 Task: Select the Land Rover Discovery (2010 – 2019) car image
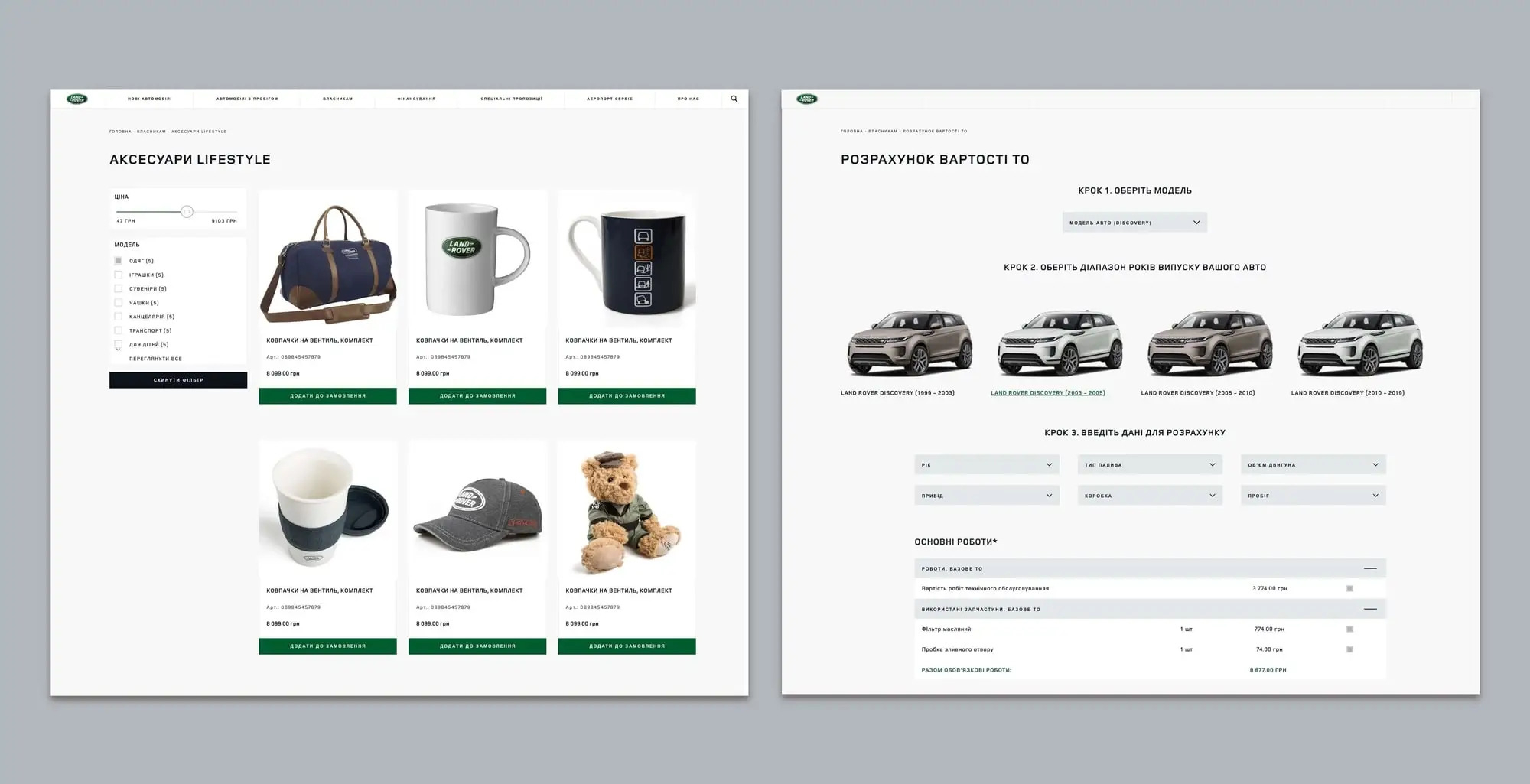point(1359,342)
